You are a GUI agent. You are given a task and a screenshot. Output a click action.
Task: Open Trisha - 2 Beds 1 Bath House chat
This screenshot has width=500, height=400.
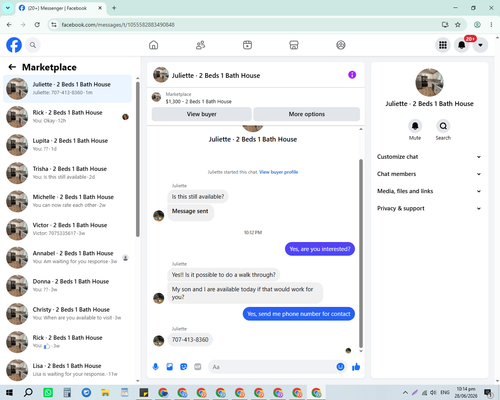[x=67, y=173]
